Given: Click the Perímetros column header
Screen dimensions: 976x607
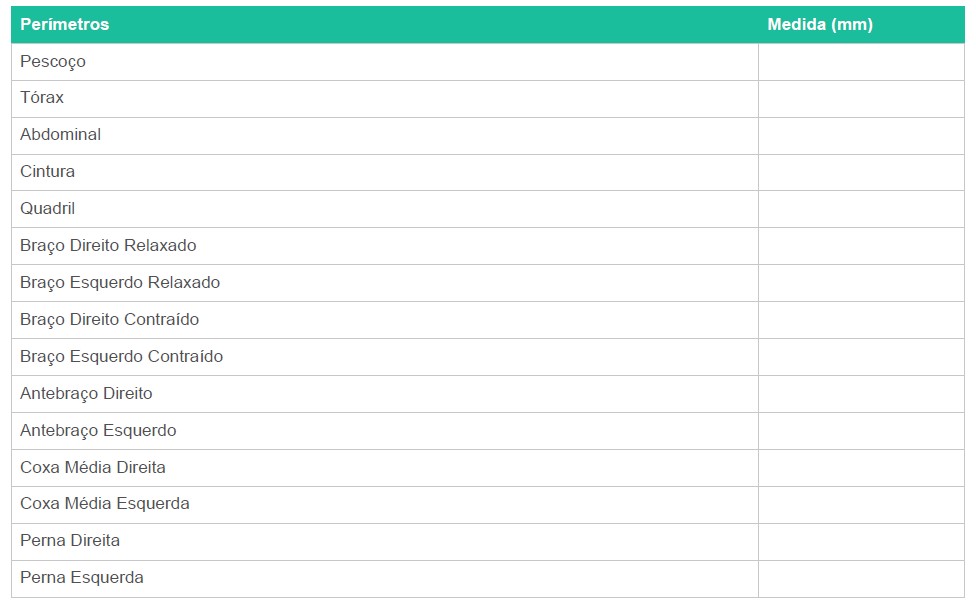Looking at the screenshot, I should pos(65,25).
